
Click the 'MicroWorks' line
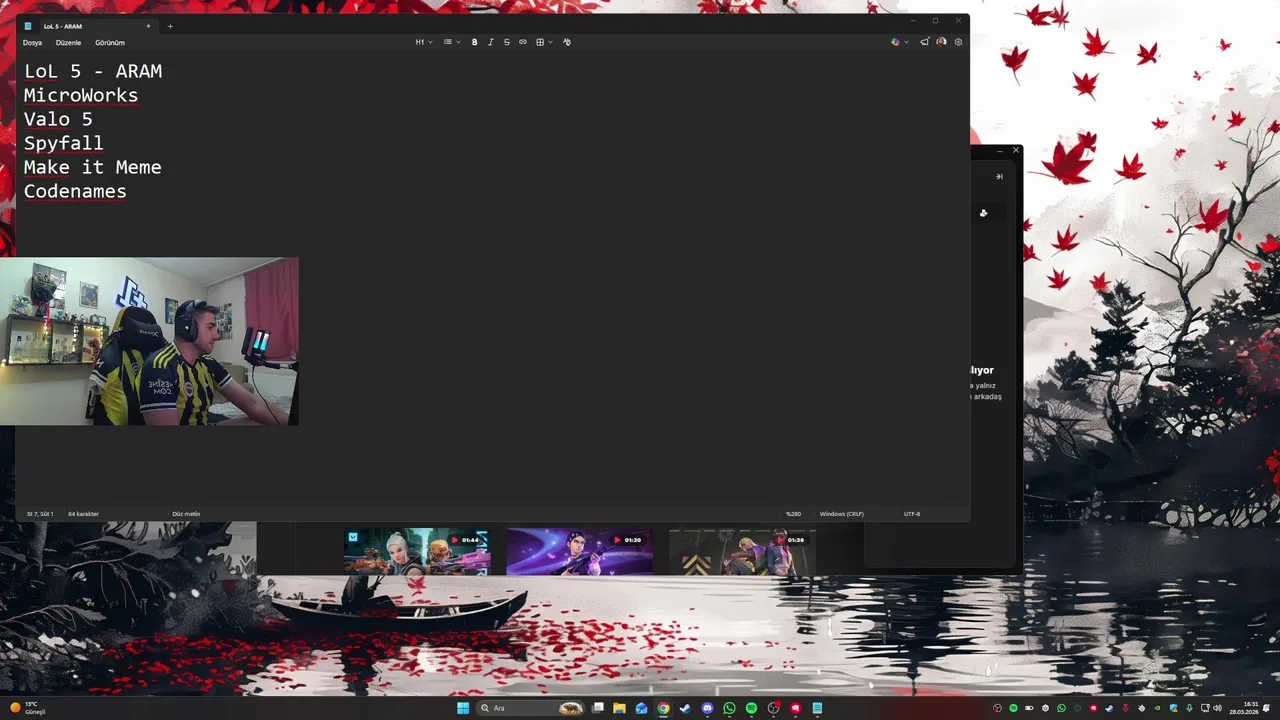coord(81,95)
